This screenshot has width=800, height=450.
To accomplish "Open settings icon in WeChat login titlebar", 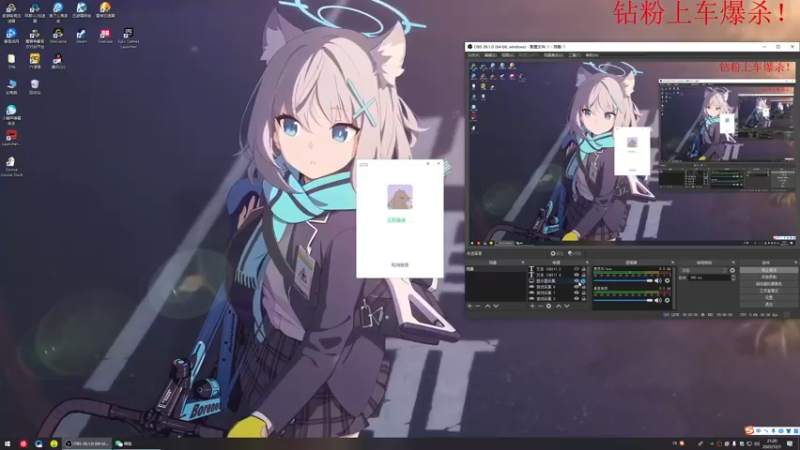I will (428, 164).
